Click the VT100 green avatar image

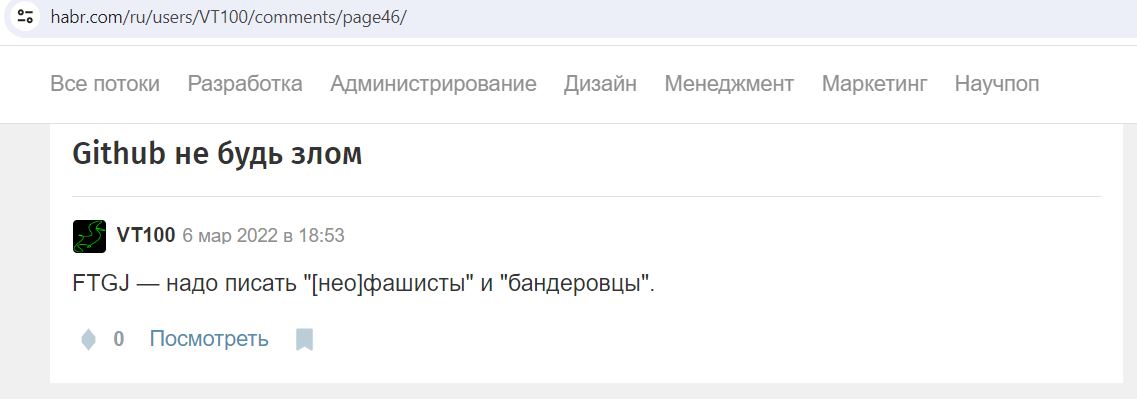[x=89, y=236]
